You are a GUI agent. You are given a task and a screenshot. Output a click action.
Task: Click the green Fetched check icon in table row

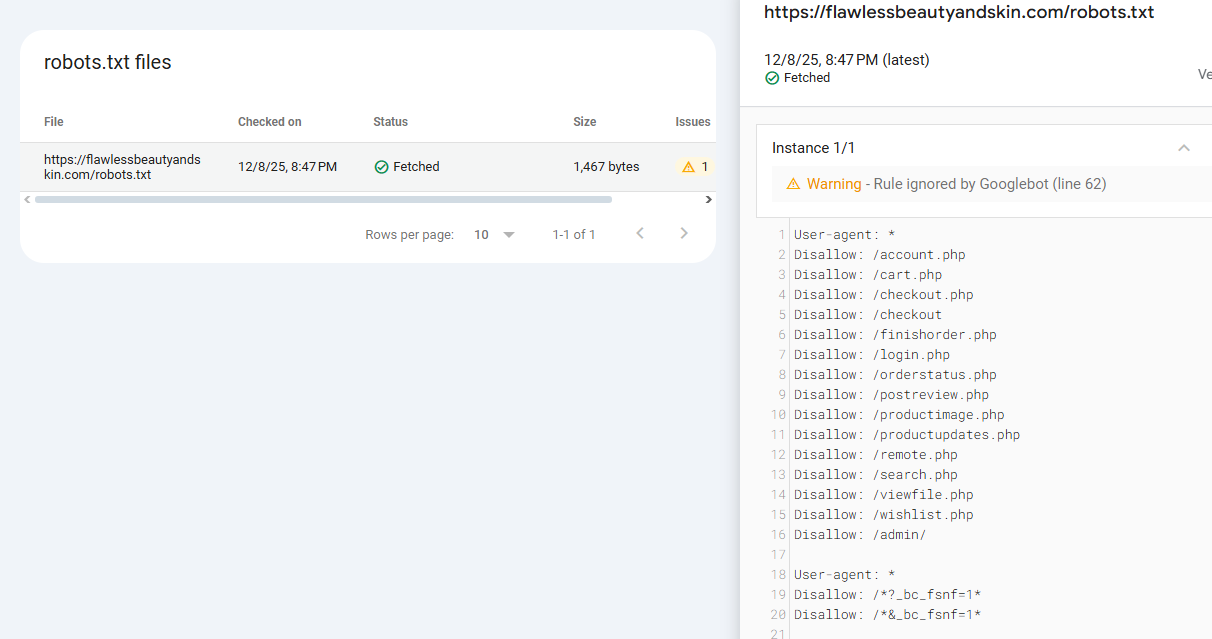(381, 167)
